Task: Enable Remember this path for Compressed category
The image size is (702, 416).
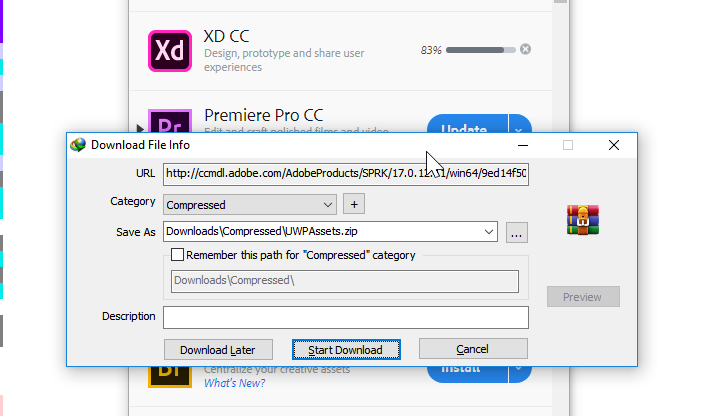Action: click(177, 255)
